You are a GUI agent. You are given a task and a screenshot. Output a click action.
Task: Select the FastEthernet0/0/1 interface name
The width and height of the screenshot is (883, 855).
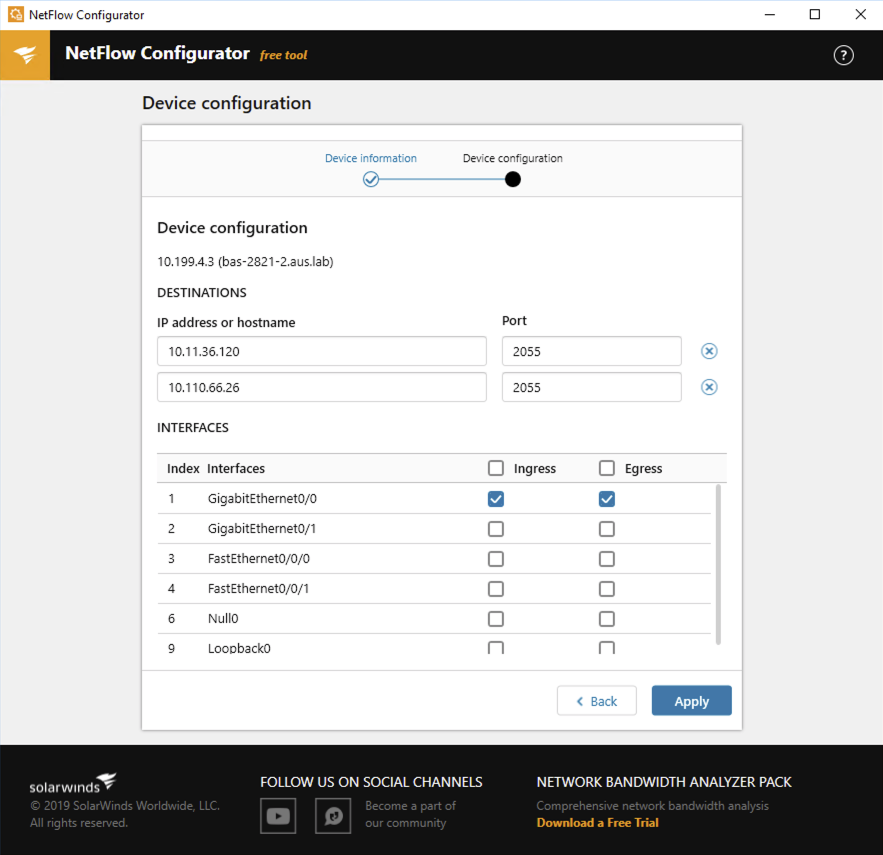click(258, 589)
